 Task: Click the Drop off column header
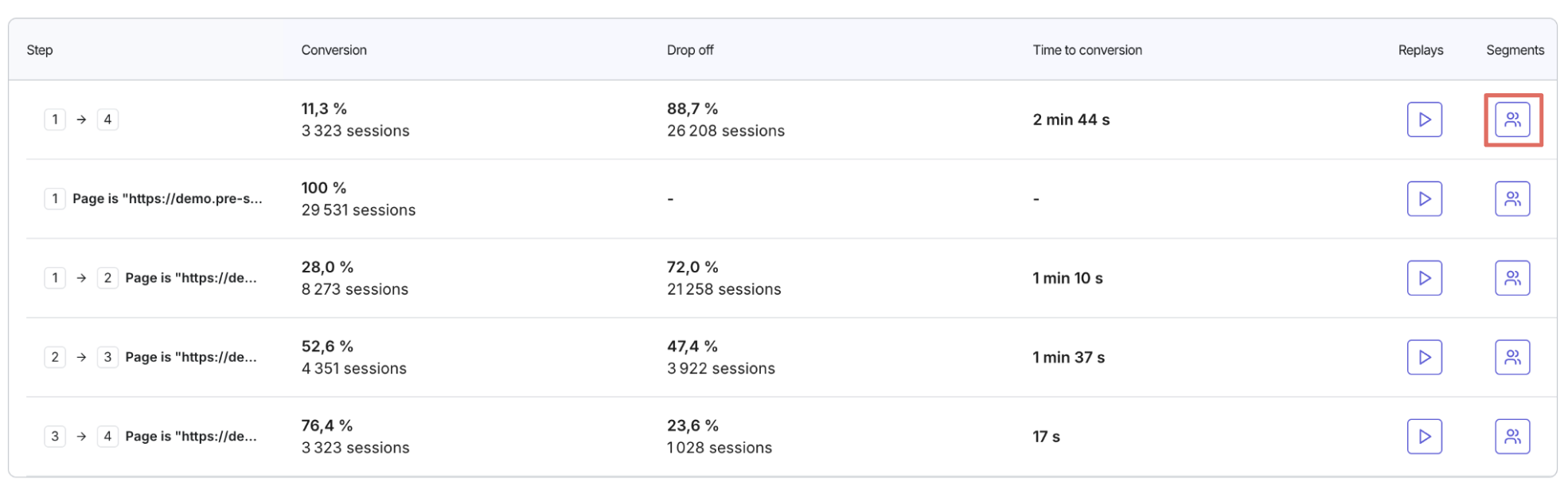[690, 50]
